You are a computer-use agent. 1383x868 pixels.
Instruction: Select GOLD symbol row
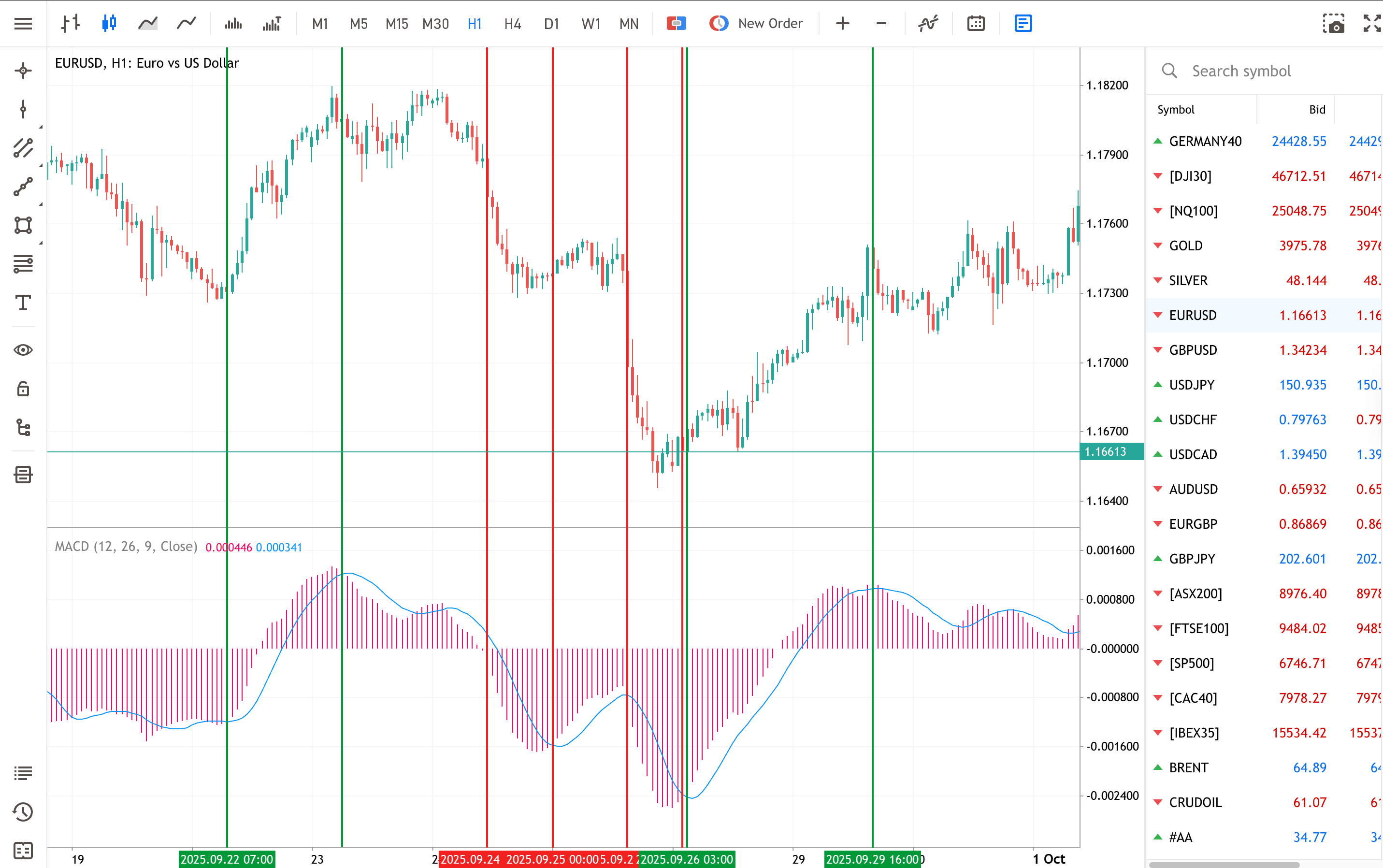point(1265,246)
